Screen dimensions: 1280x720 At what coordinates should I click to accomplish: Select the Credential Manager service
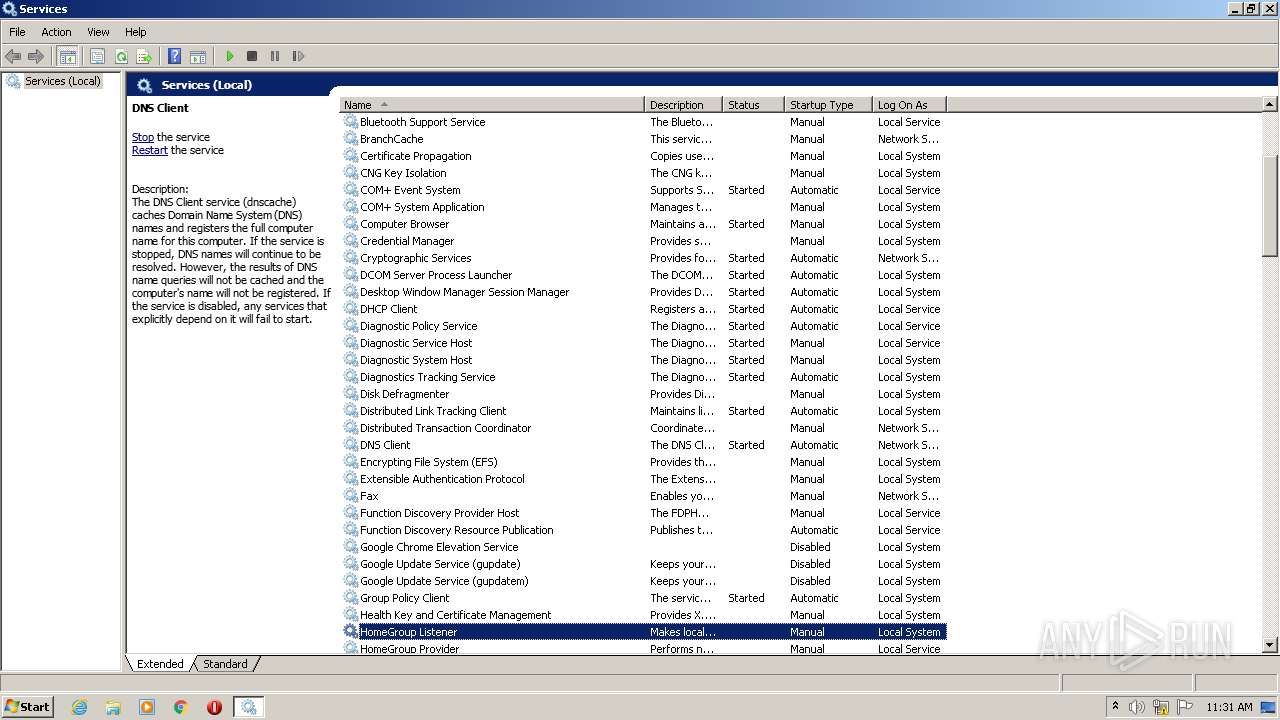coord(407,241)
